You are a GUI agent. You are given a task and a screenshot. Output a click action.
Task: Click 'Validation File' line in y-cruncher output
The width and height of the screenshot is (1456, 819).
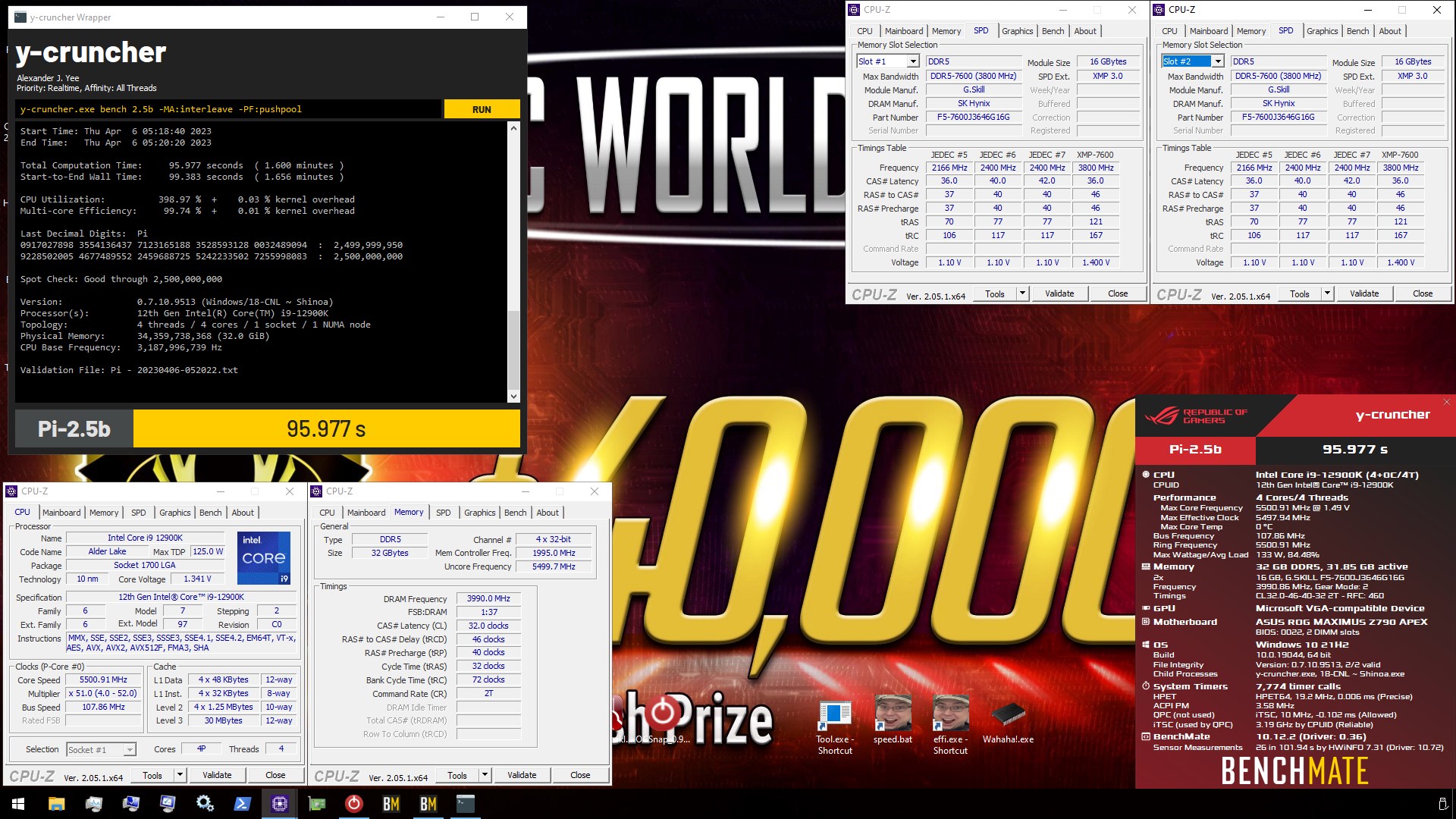129,370
